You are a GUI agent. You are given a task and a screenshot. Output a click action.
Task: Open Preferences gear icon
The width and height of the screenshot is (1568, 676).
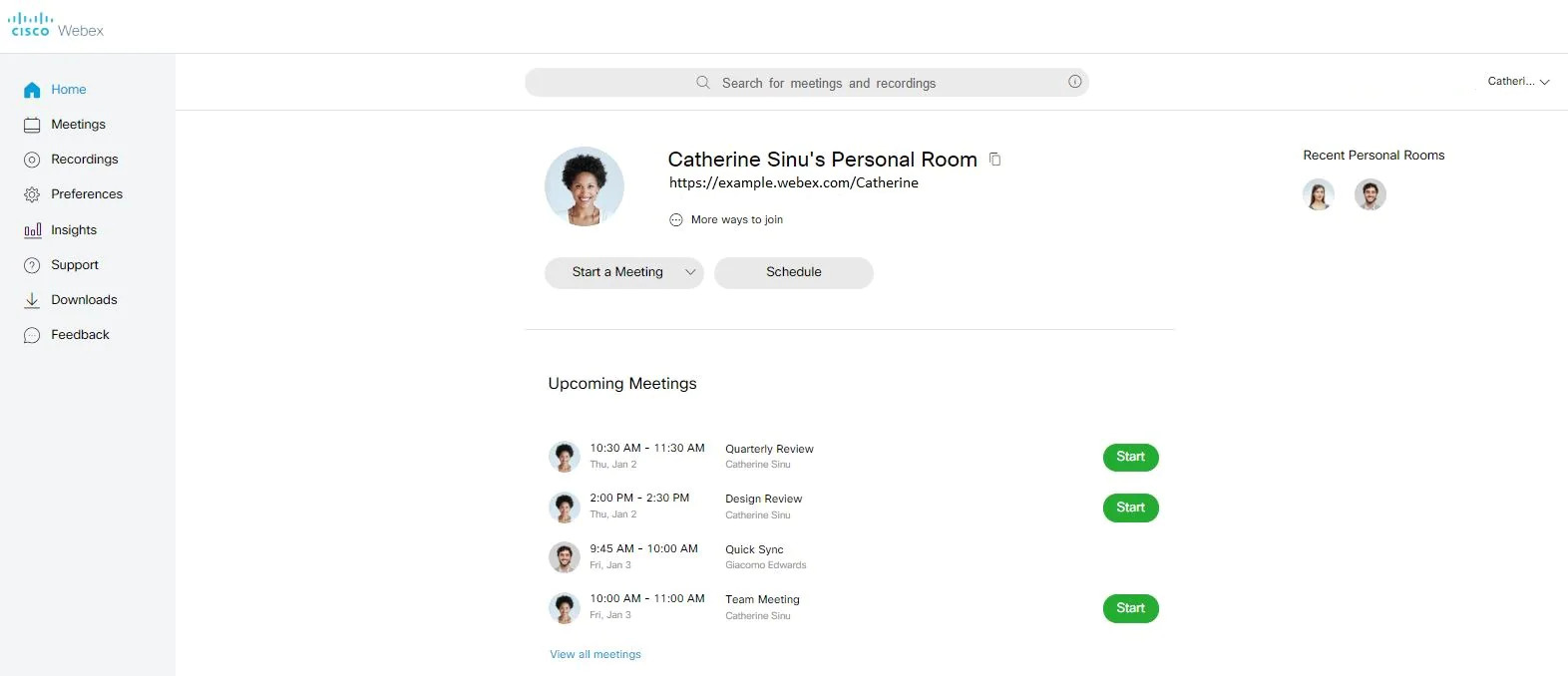tap(32, 194)
